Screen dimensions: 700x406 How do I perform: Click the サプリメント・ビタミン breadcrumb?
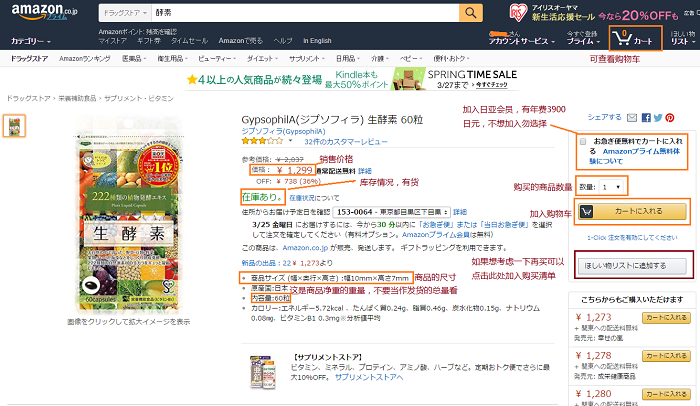click(139, 98)
